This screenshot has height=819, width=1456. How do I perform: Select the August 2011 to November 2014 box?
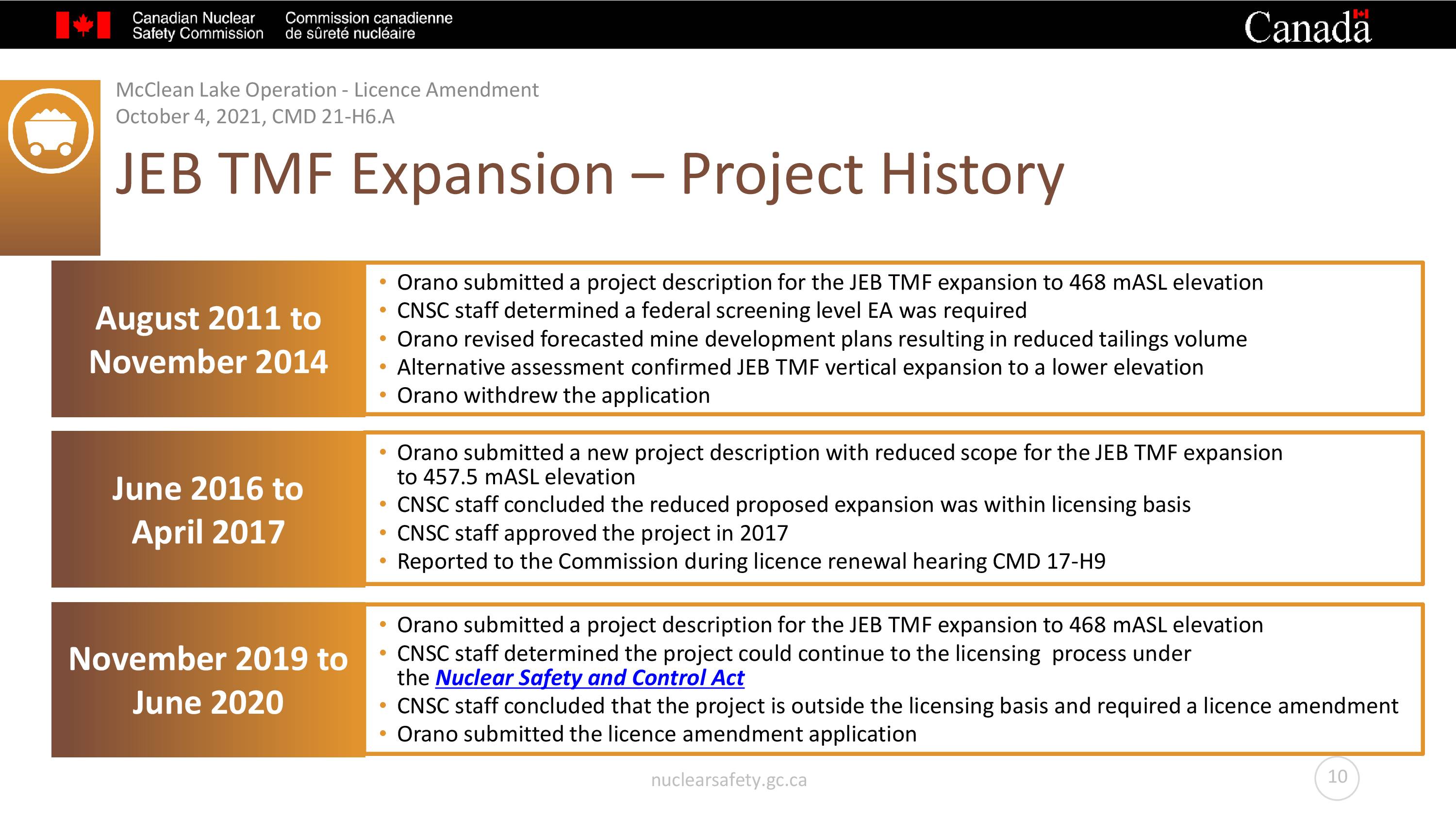coord(208,339)
